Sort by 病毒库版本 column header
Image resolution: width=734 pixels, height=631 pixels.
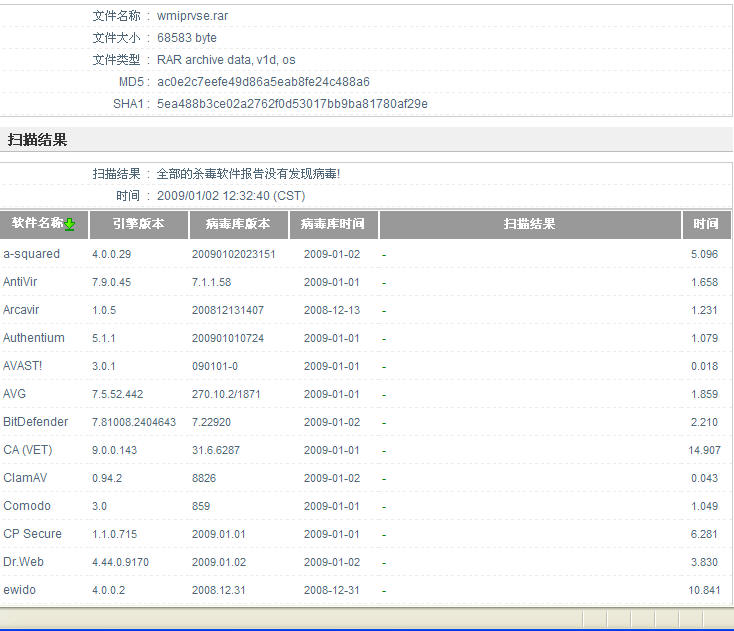(238, 224)
